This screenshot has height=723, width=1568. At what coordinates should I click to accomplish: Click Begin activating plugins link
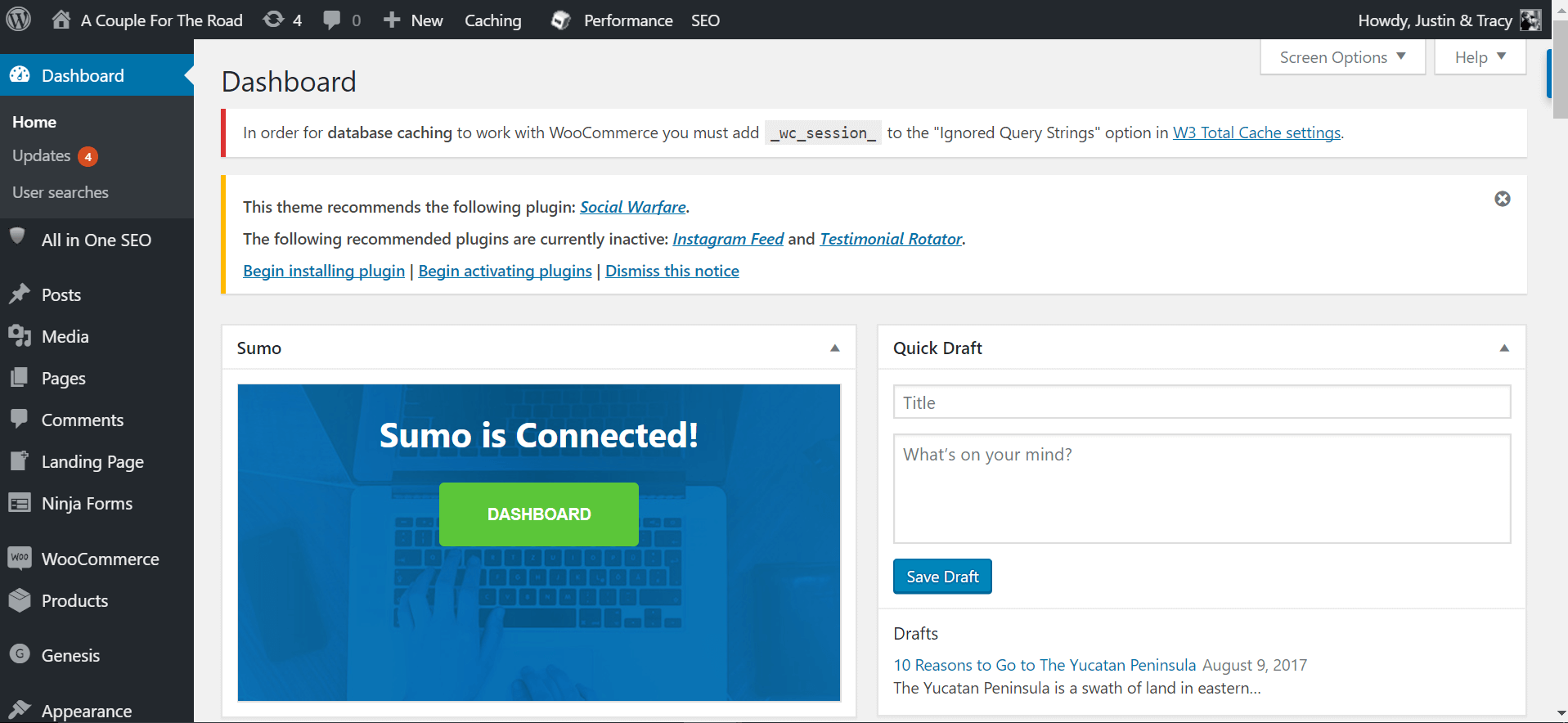click(x=505, y=271)
